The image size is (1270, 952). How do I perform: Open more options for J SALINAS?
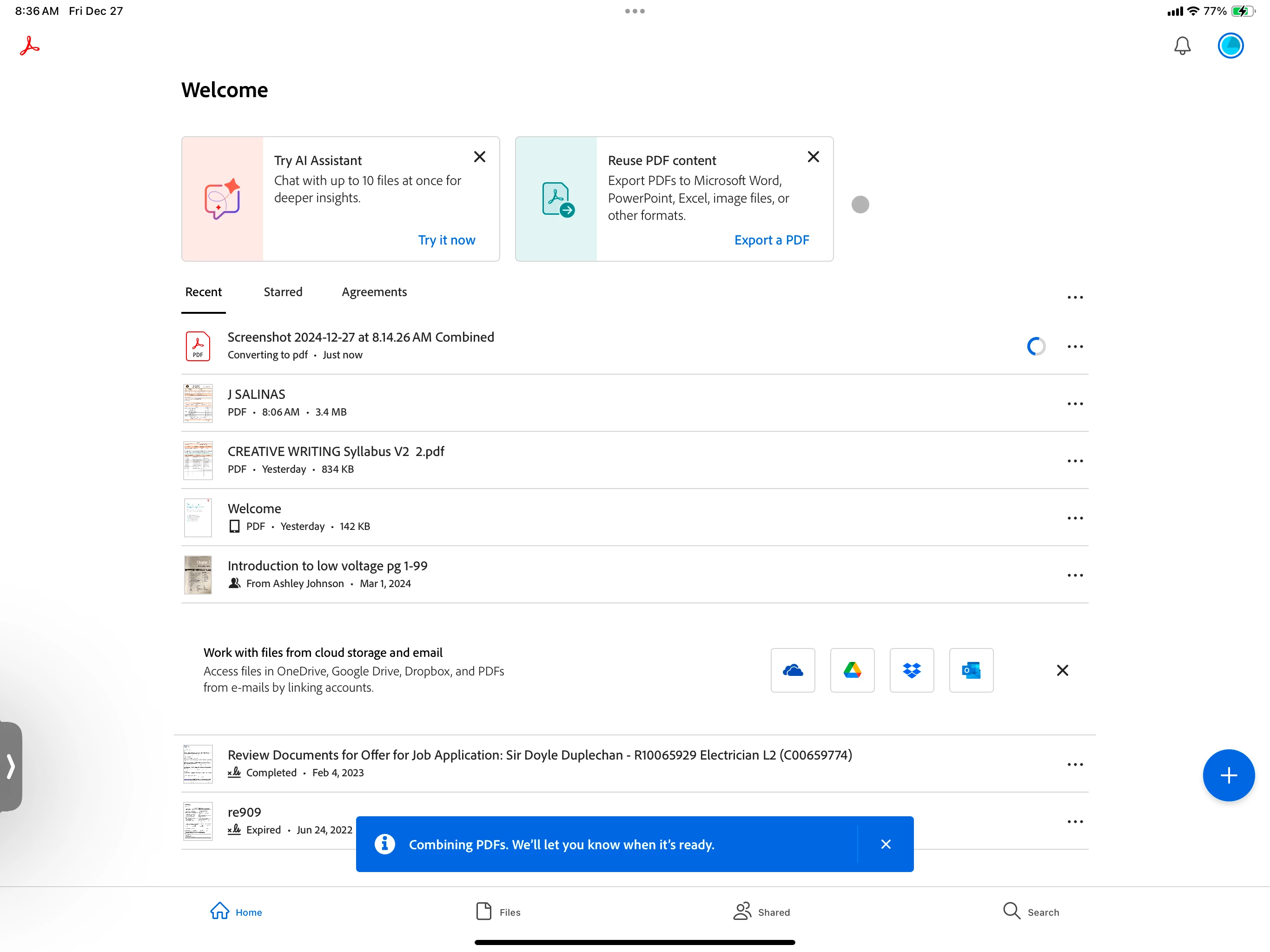(x=1075, y=403)
